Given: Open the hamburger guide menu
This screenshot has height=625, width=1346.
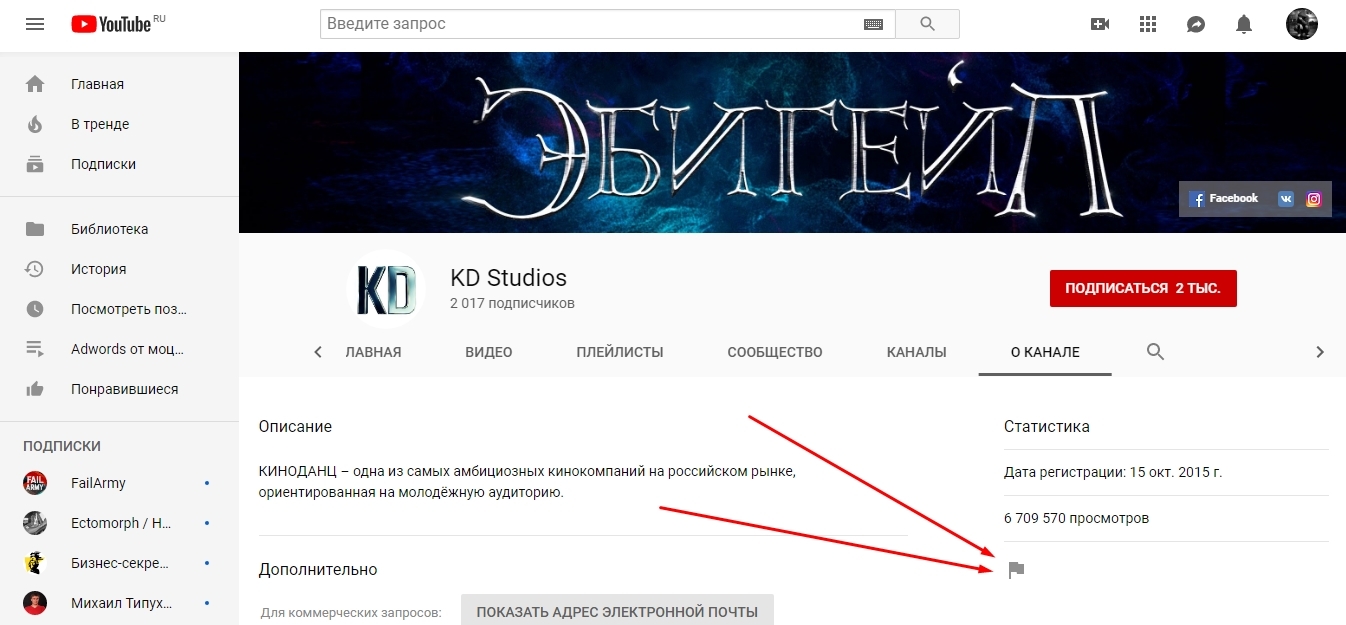Looking at the screenshot, I should point(35,24).
